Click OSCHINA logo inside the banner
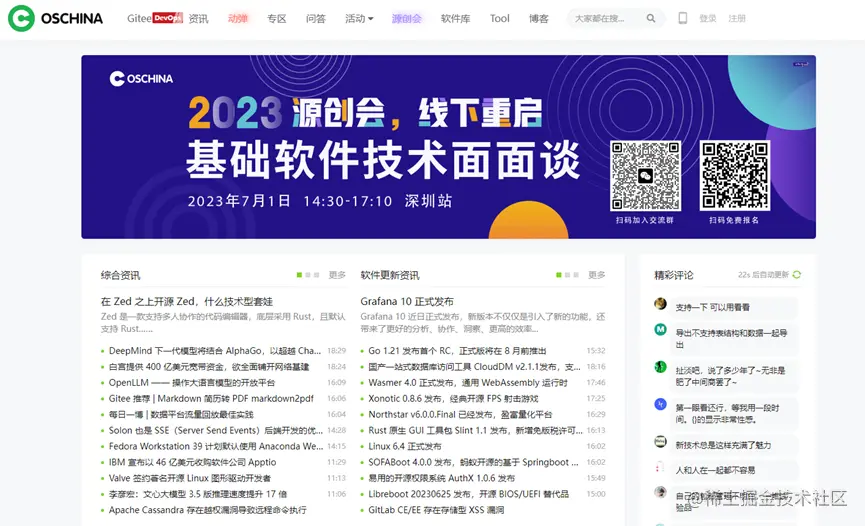 click(141, 79)
